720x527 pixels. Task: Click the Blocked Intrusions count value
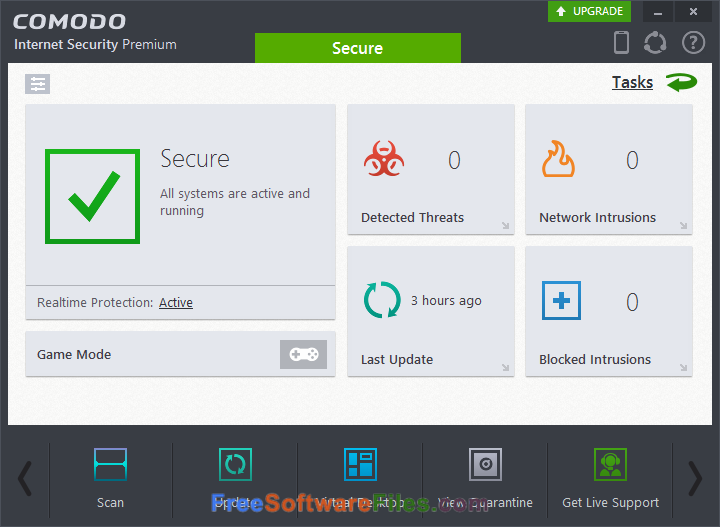click(x=632, y=302)
